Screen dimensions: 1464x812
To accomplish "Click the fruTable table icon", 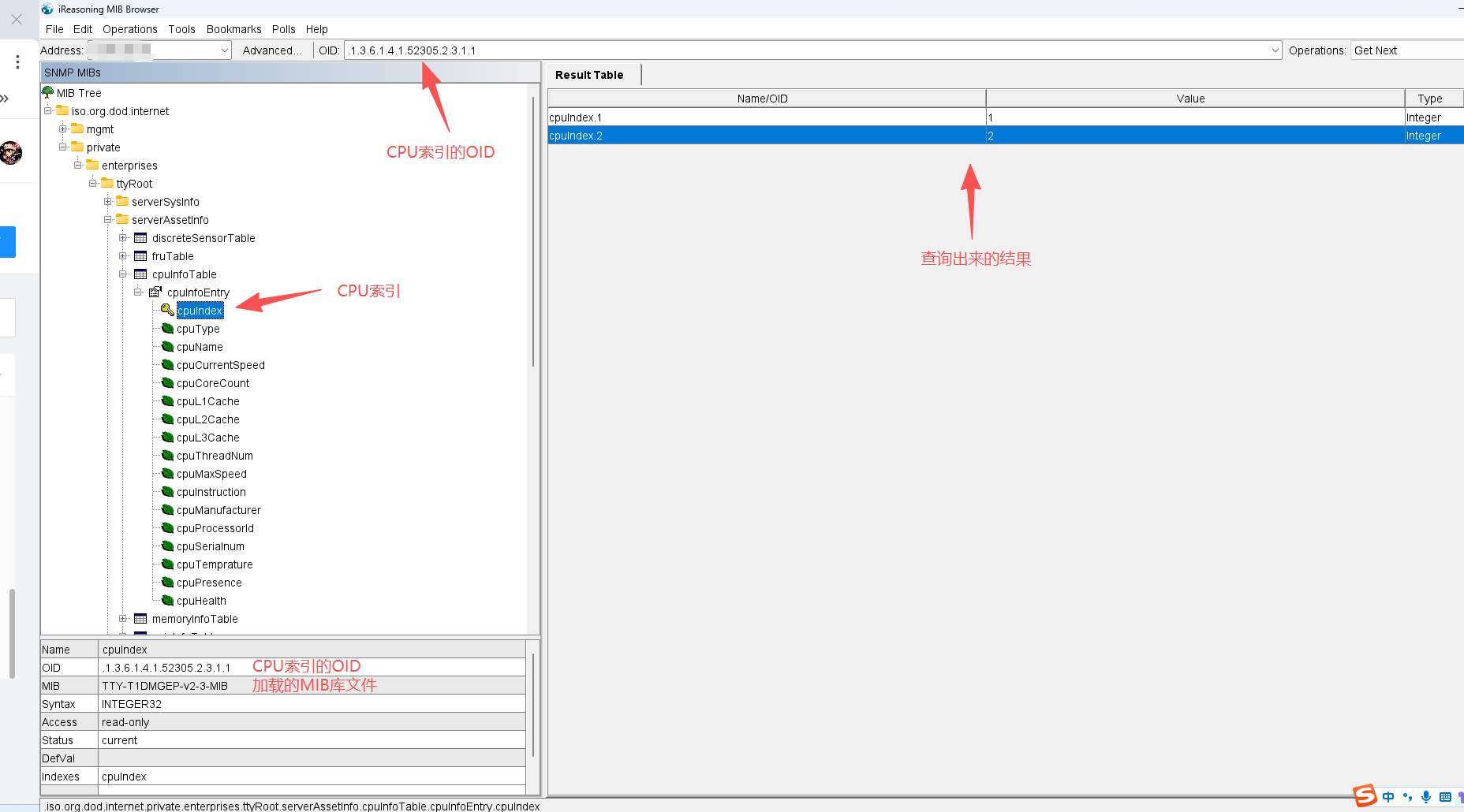I will click(140, 255).
